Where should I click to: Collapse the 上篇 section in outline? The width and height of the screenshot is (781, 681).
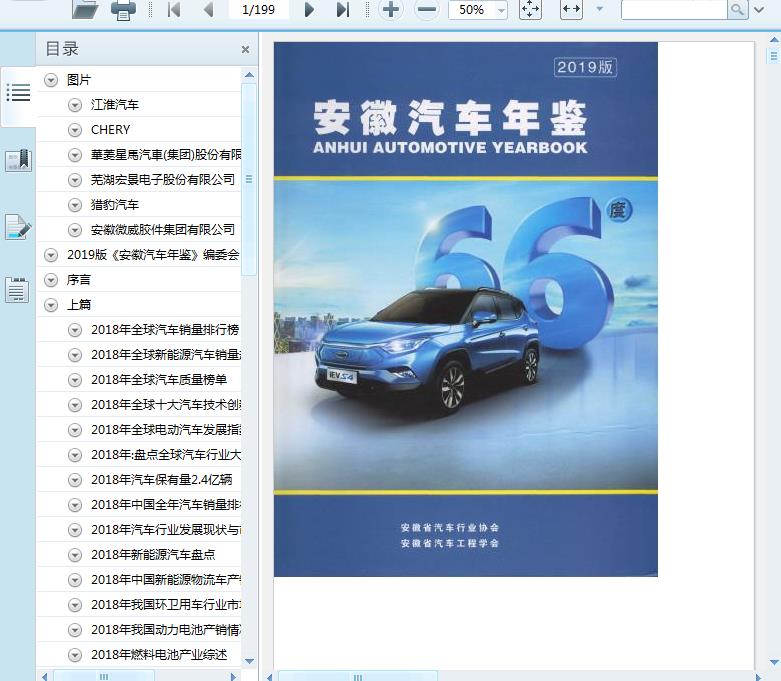[51, 305]
